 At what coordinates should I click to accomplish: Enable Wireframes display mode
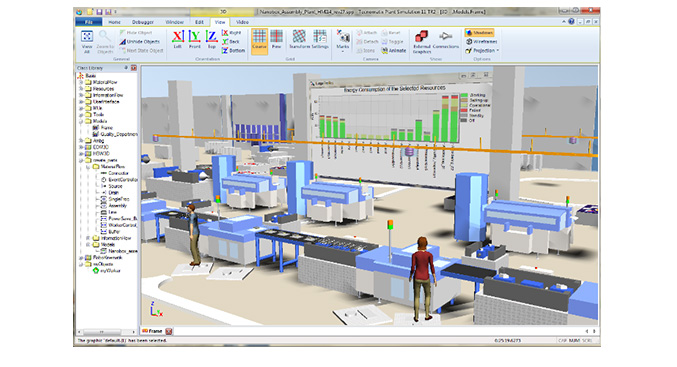481,41
